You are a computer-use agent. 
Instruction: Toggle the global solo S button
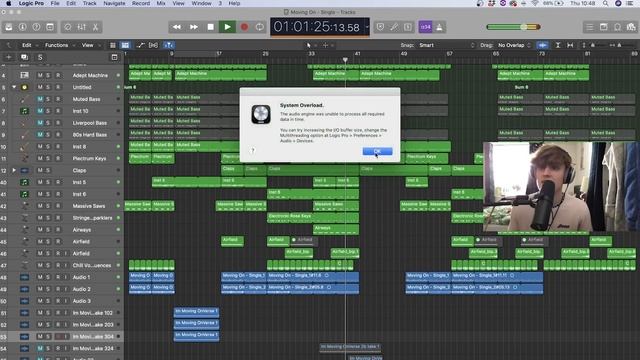click(40, 57)
